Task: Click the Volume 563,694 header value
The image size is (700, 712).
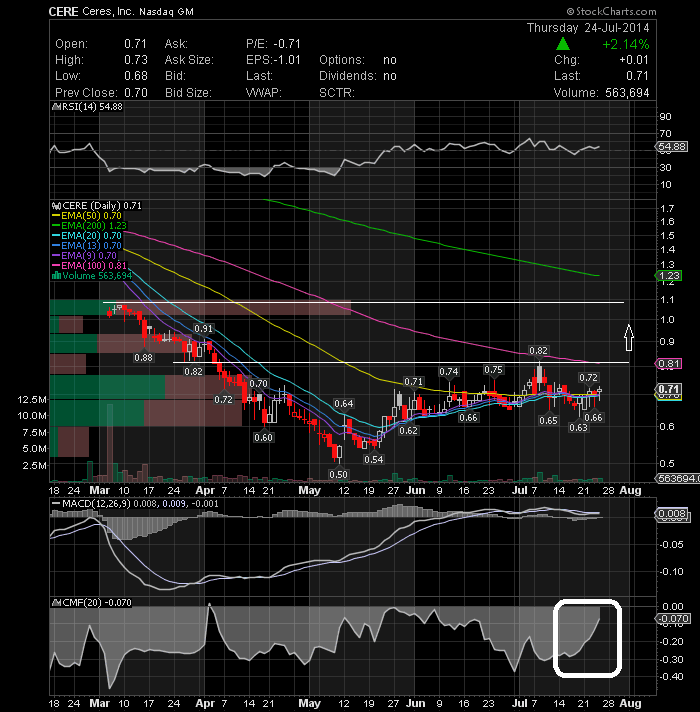Action: (627, 93)
